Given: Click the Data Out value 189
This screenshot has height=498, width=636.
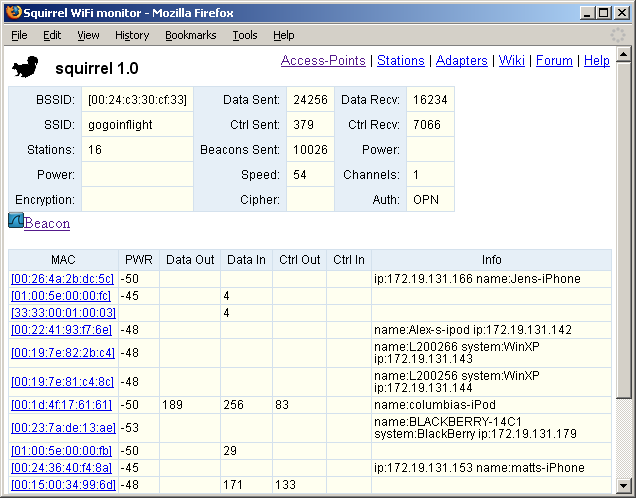Looking at the screenshot, I should (x=172, y=405).
